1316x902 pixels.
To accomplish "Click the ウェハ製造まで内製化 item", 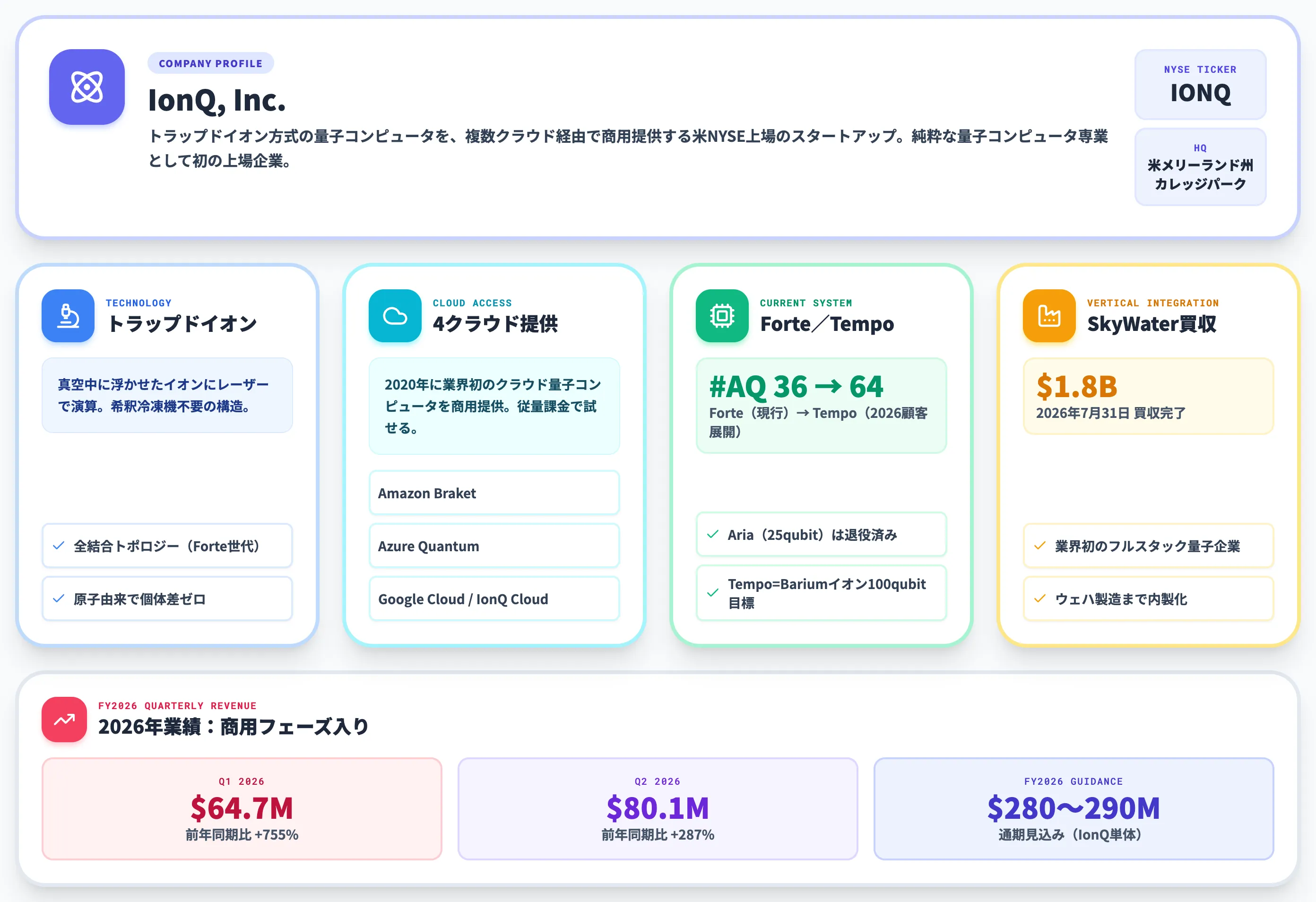I will (1148, 598).
